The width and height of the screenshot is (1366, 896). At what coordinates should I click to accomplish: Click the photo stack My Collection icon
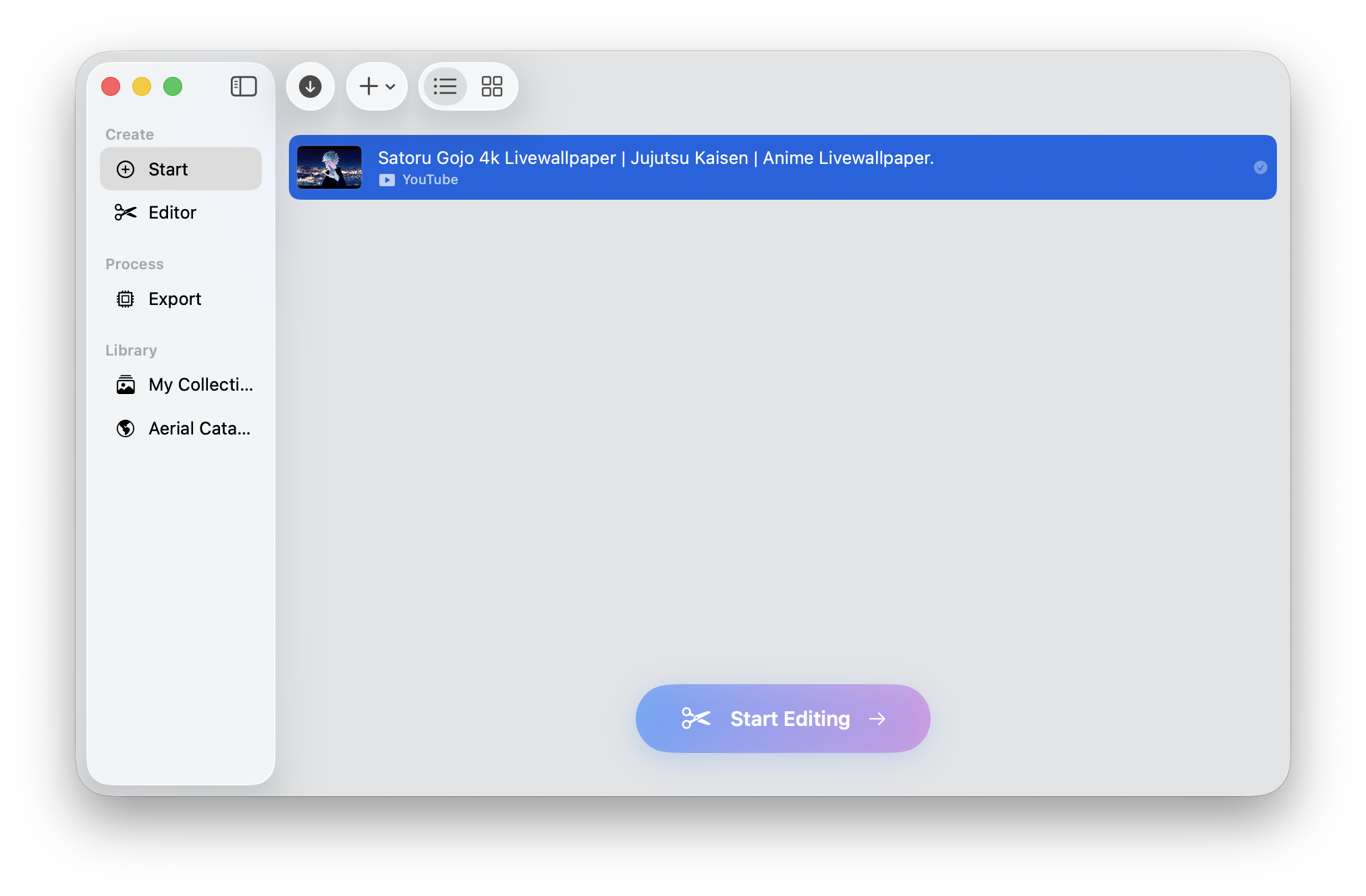(126, 385)
